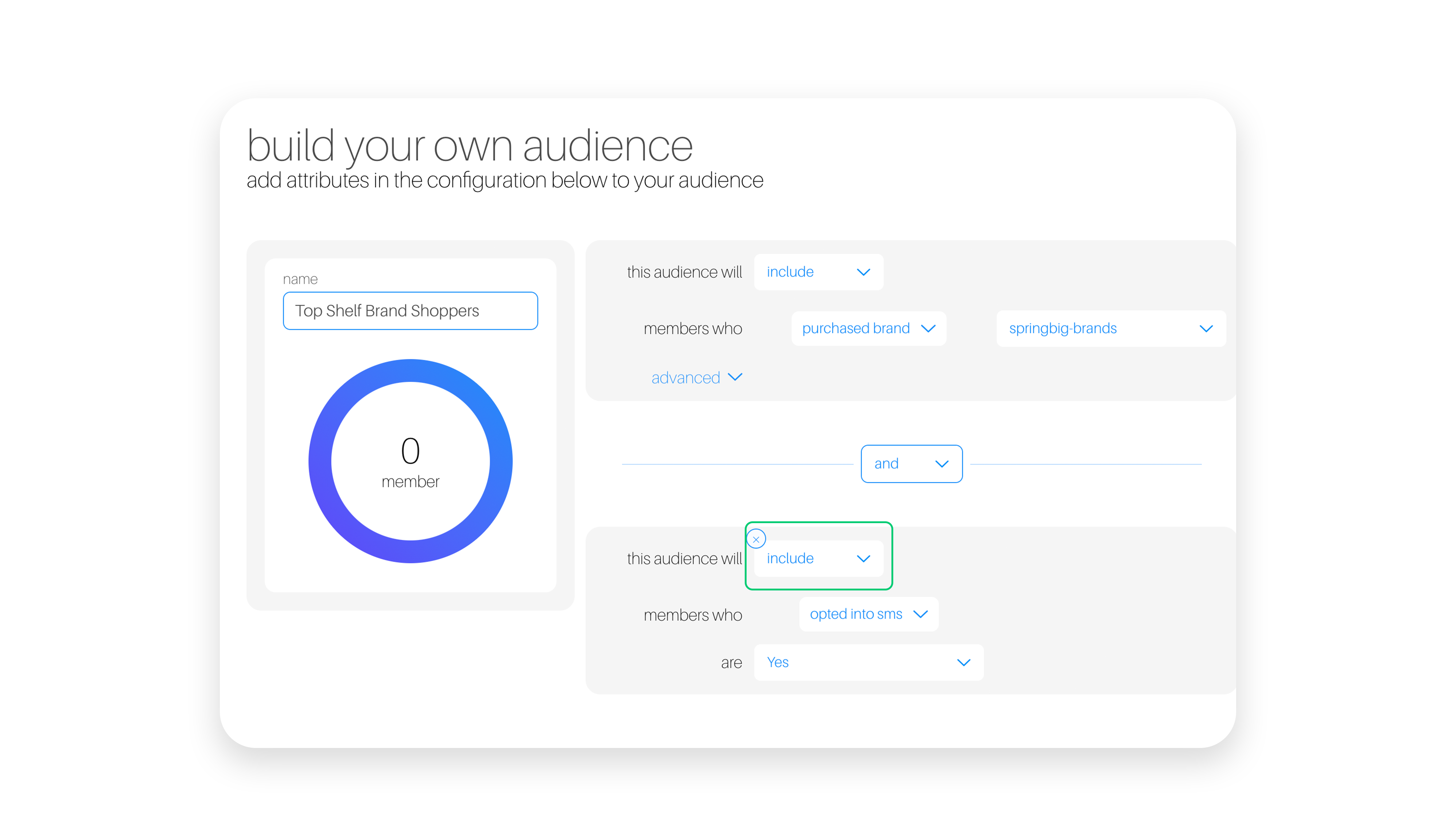
Task: Click the 'are' label
Action: coord(731,663)
